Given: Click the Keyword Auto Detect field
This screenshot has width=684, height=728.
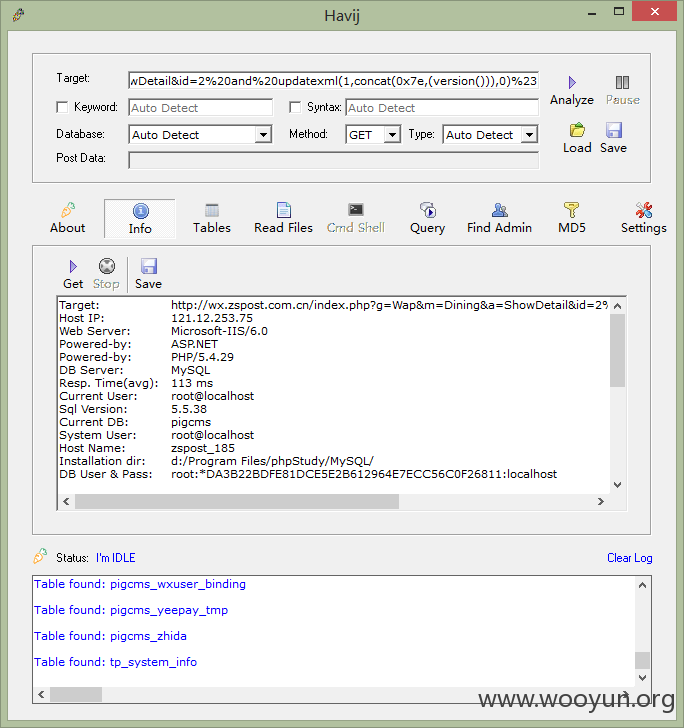Looking at the screenshot, I should [201, 108].
